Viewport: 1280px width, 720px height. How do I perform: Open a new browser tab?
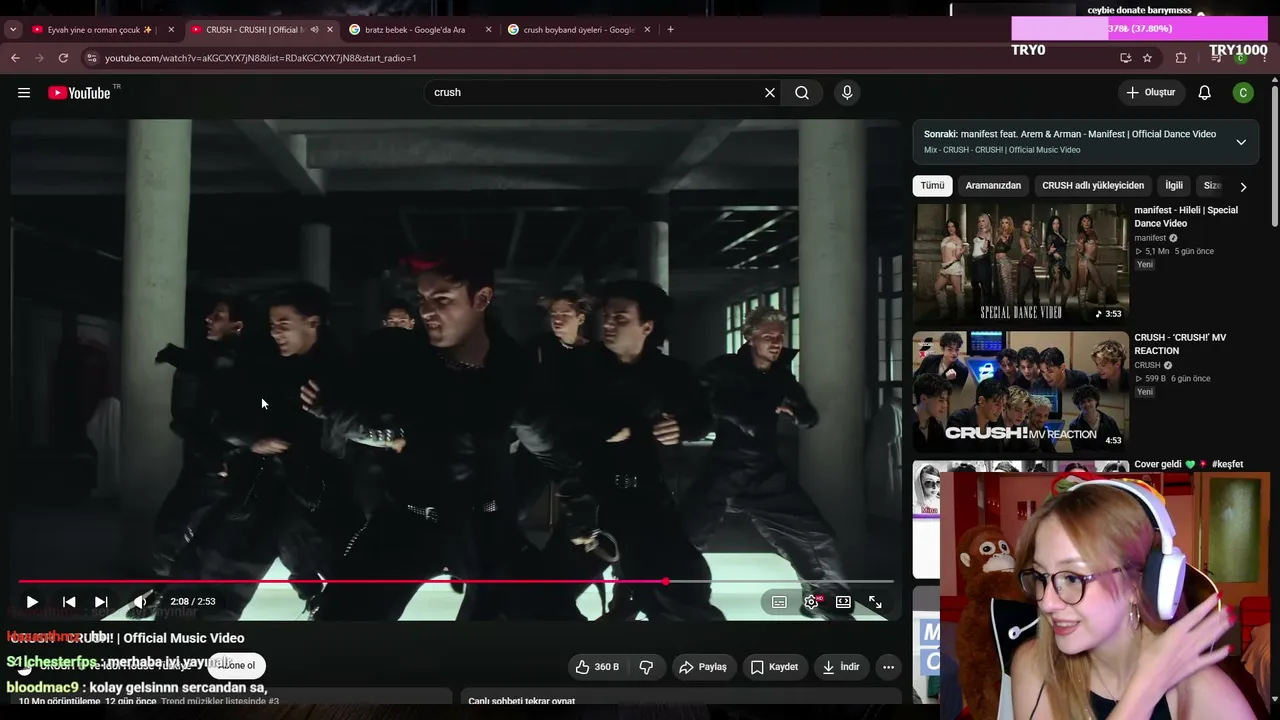[670, 30]
